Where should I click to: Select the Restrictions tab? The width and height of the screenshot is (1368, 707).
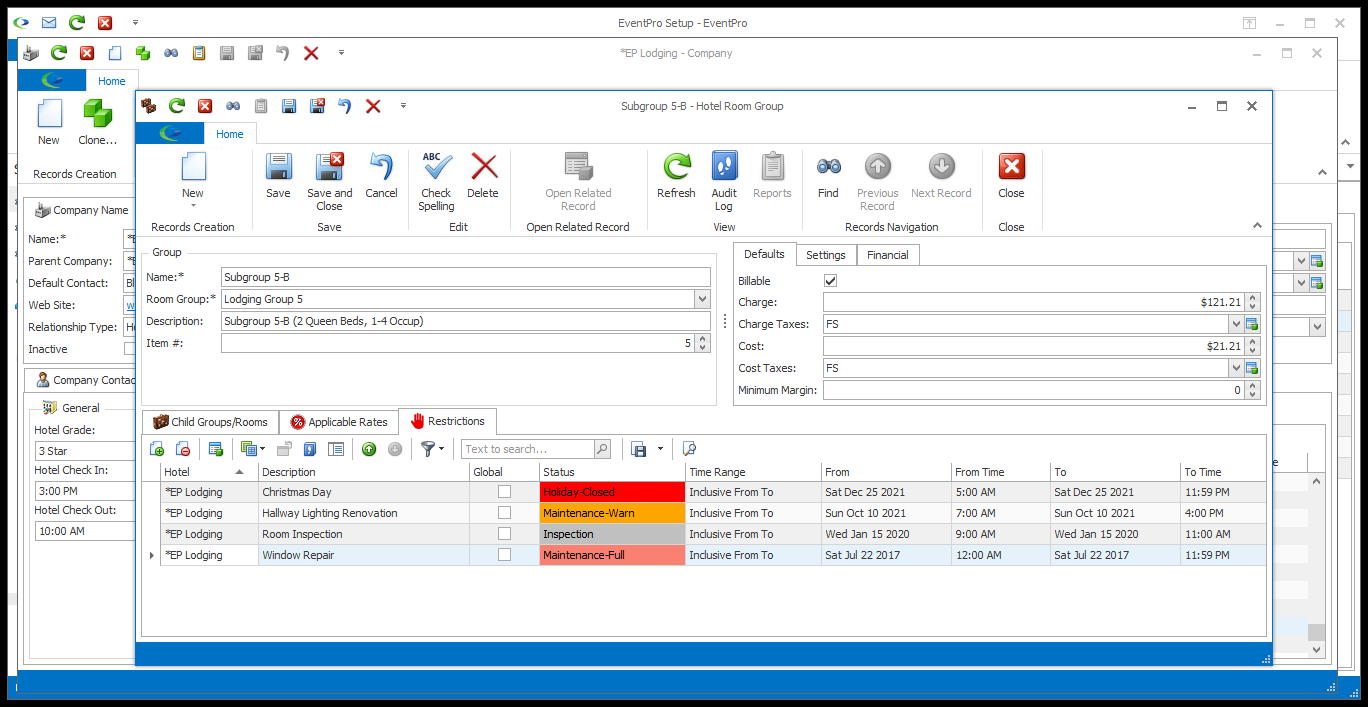pyautogui.click(x=447, y=421)
